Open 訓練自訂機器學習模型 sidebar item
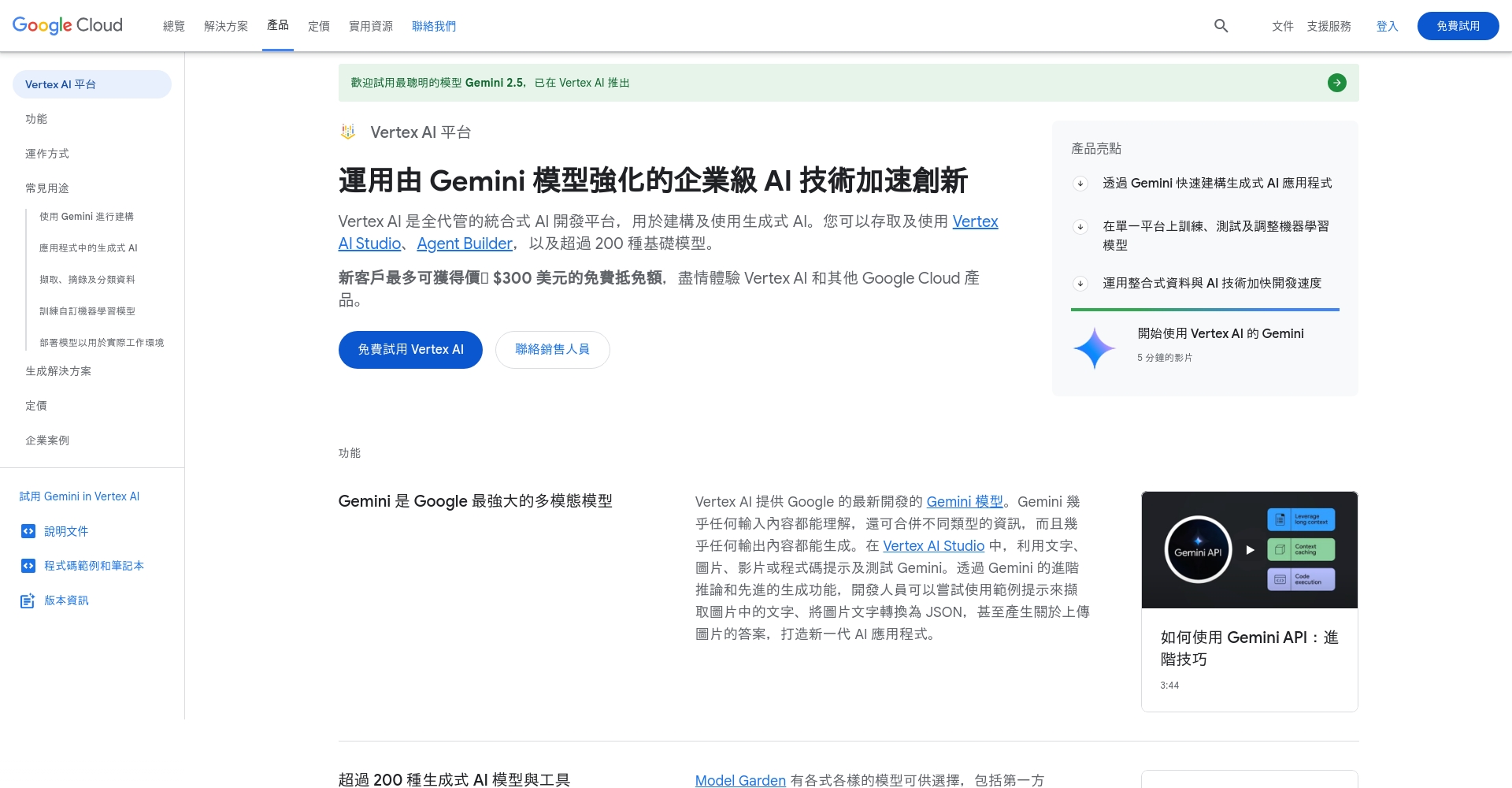1512x788 pixels. tap(87, 311)
